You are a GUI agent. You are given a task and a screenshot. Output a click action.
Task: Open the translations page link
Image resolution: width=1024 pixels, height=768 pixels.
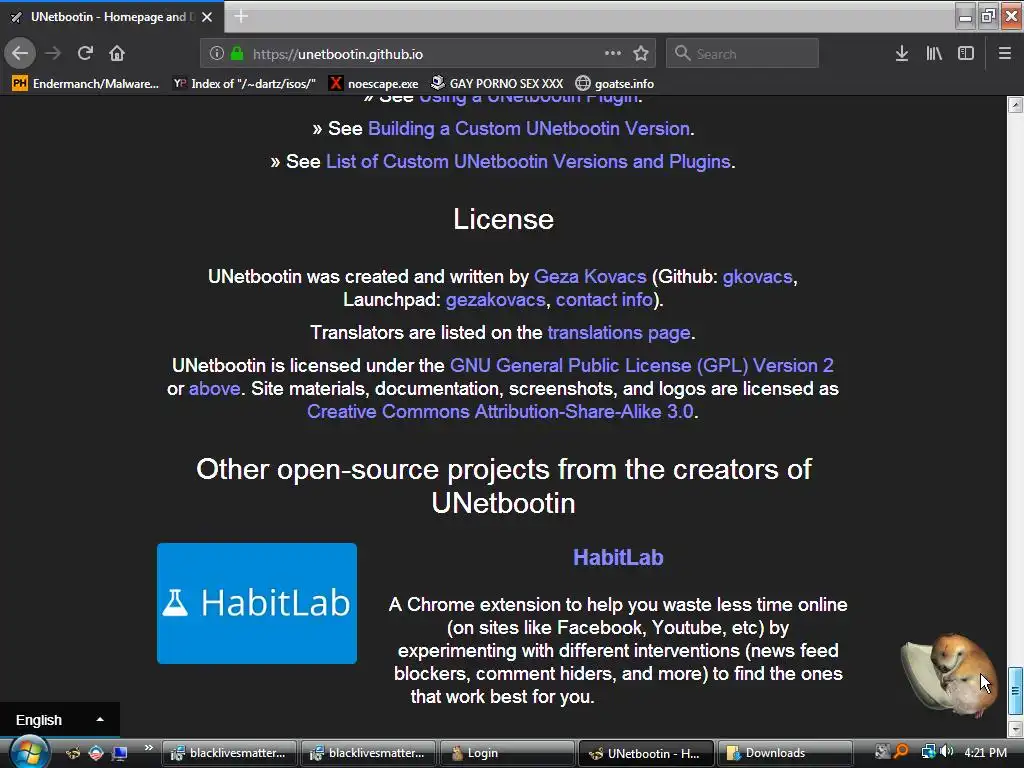coord(619,333)
